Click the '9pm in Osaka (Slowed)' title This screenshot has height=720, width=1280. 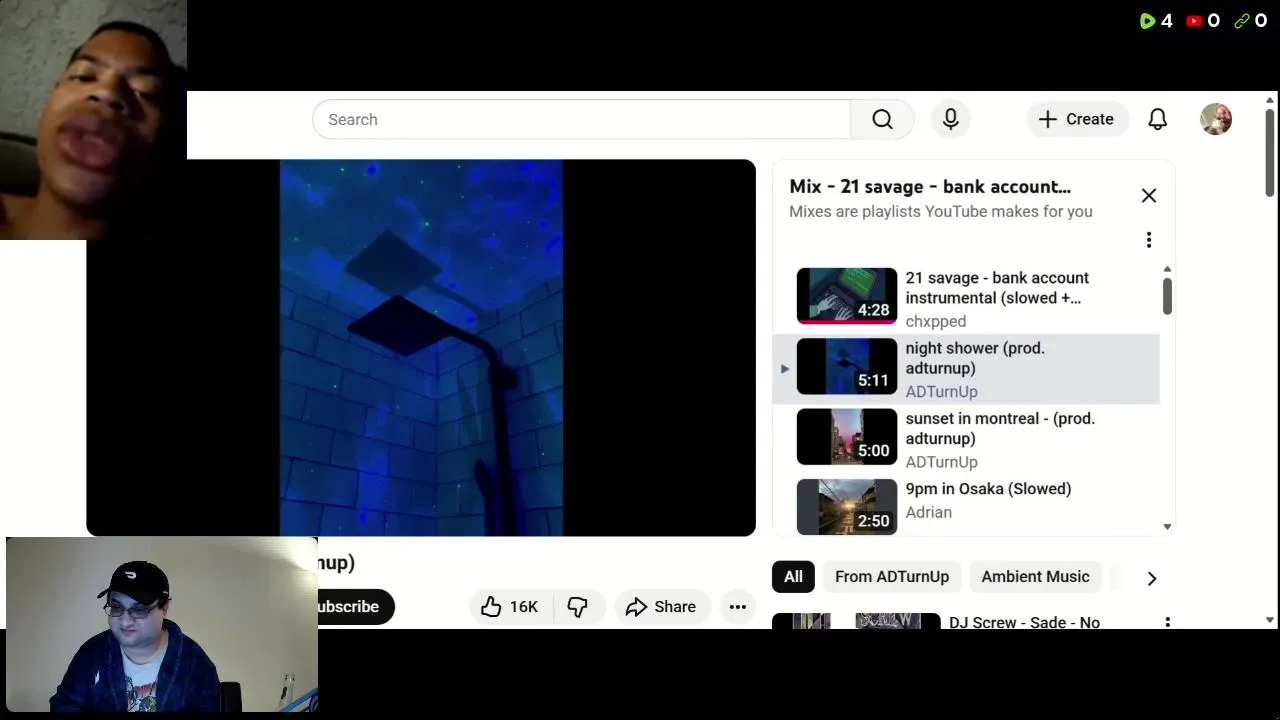tap(988, 489)
